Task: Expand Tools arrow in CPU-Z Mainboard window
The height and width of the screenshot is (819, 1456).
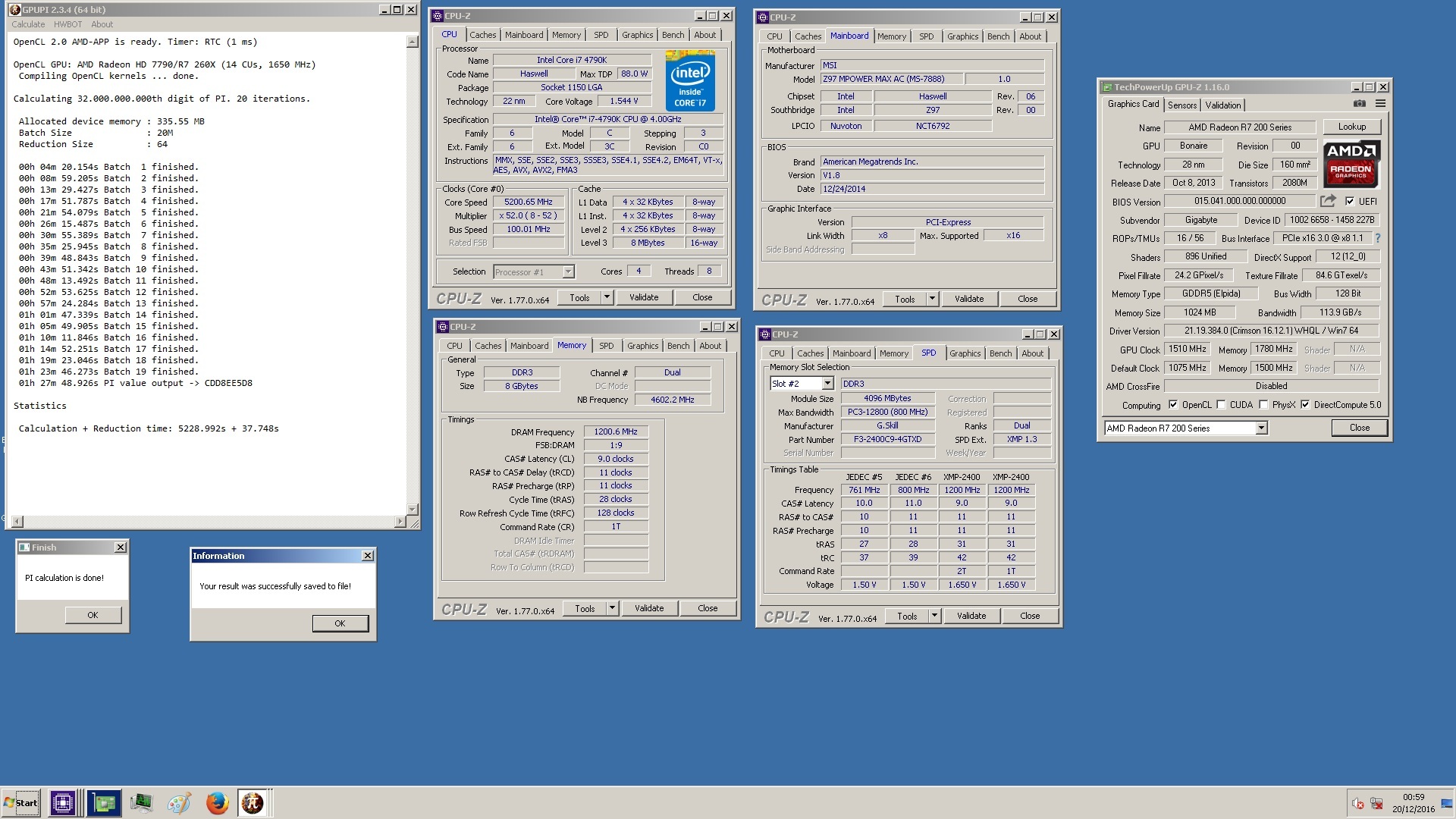Action: click(932, 300)
